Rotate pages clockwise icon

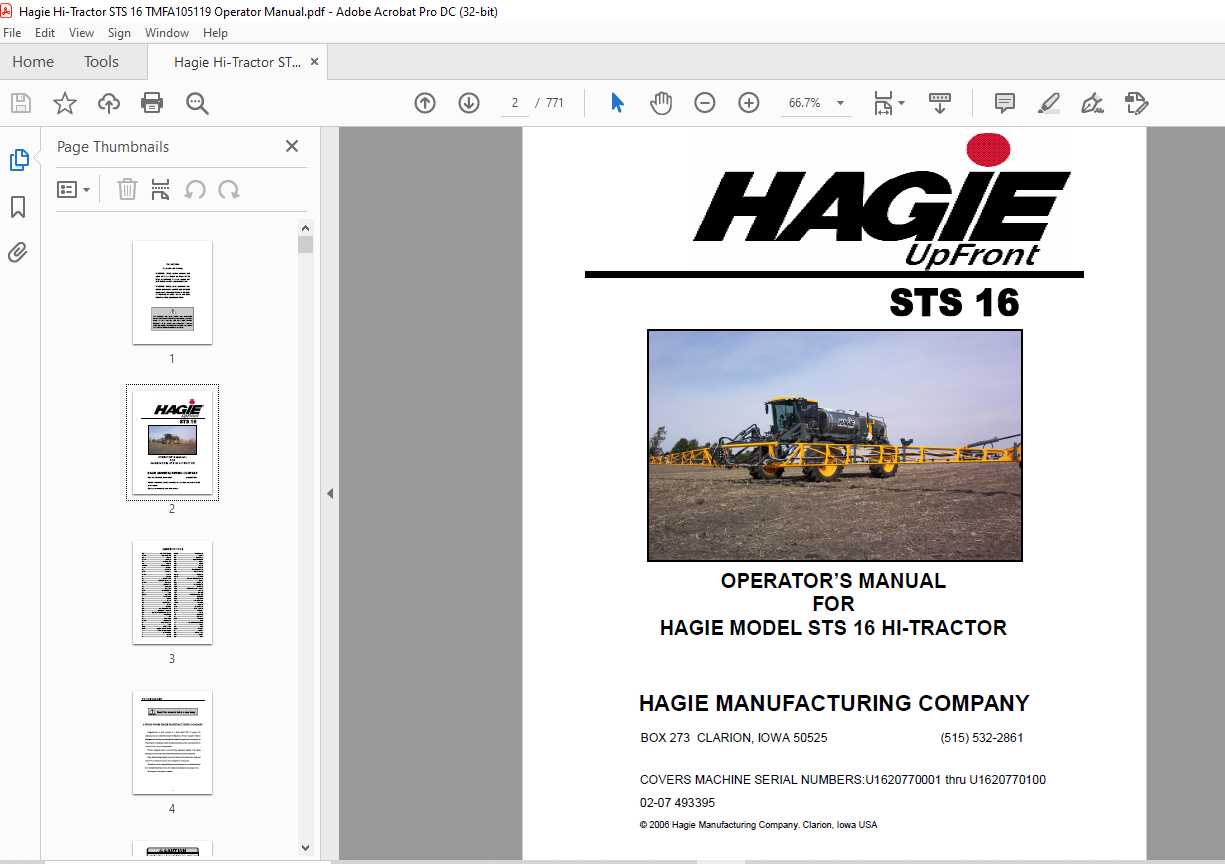pyautogui.click(x=229, y=189)
